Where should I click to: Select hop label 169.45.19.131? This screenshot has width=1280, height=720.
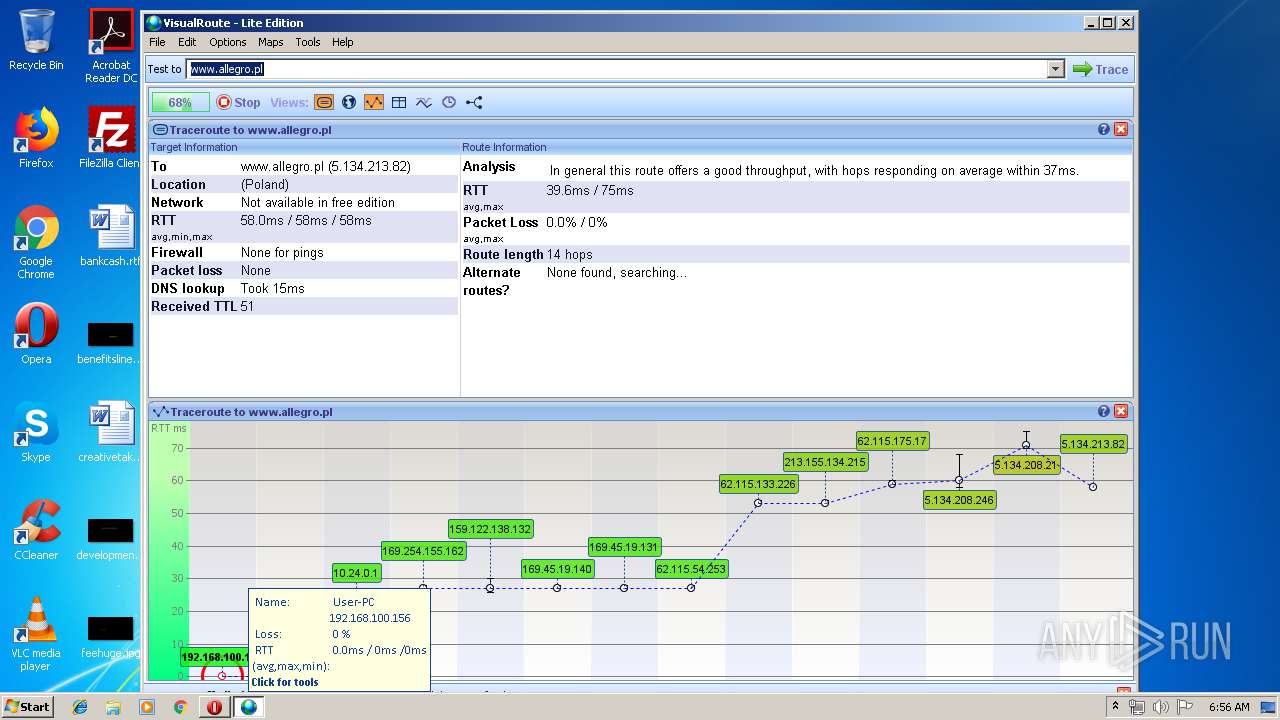[624, 547]
